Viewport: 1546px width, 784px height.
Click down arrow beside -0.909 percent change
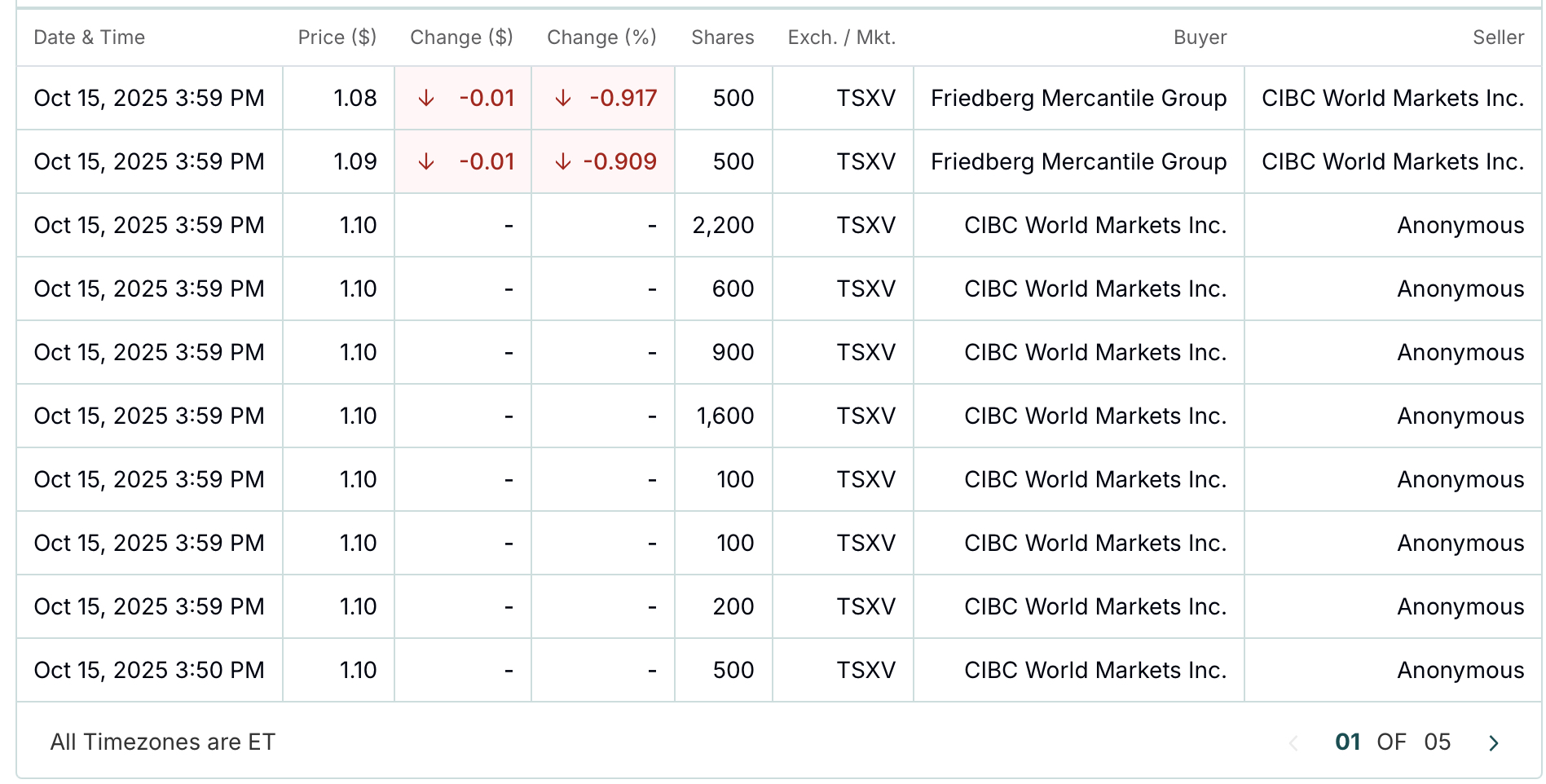click(562, 162)
